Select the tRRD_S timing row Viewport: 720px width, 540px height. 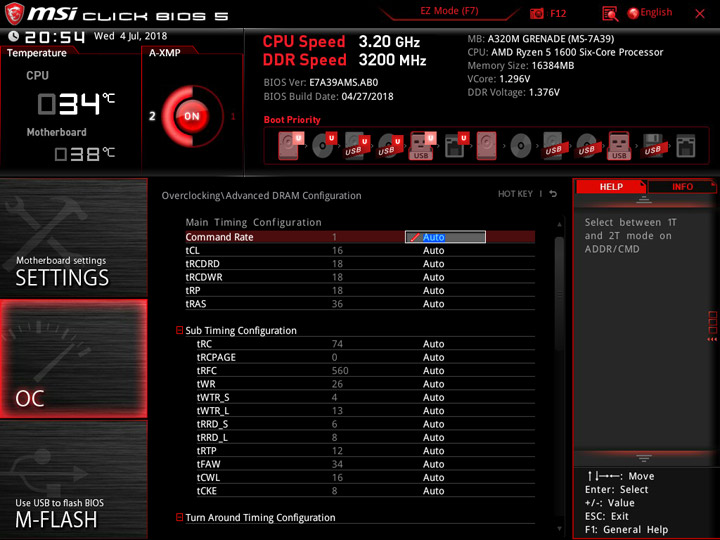pyautogui.click(x=366, y=424)
